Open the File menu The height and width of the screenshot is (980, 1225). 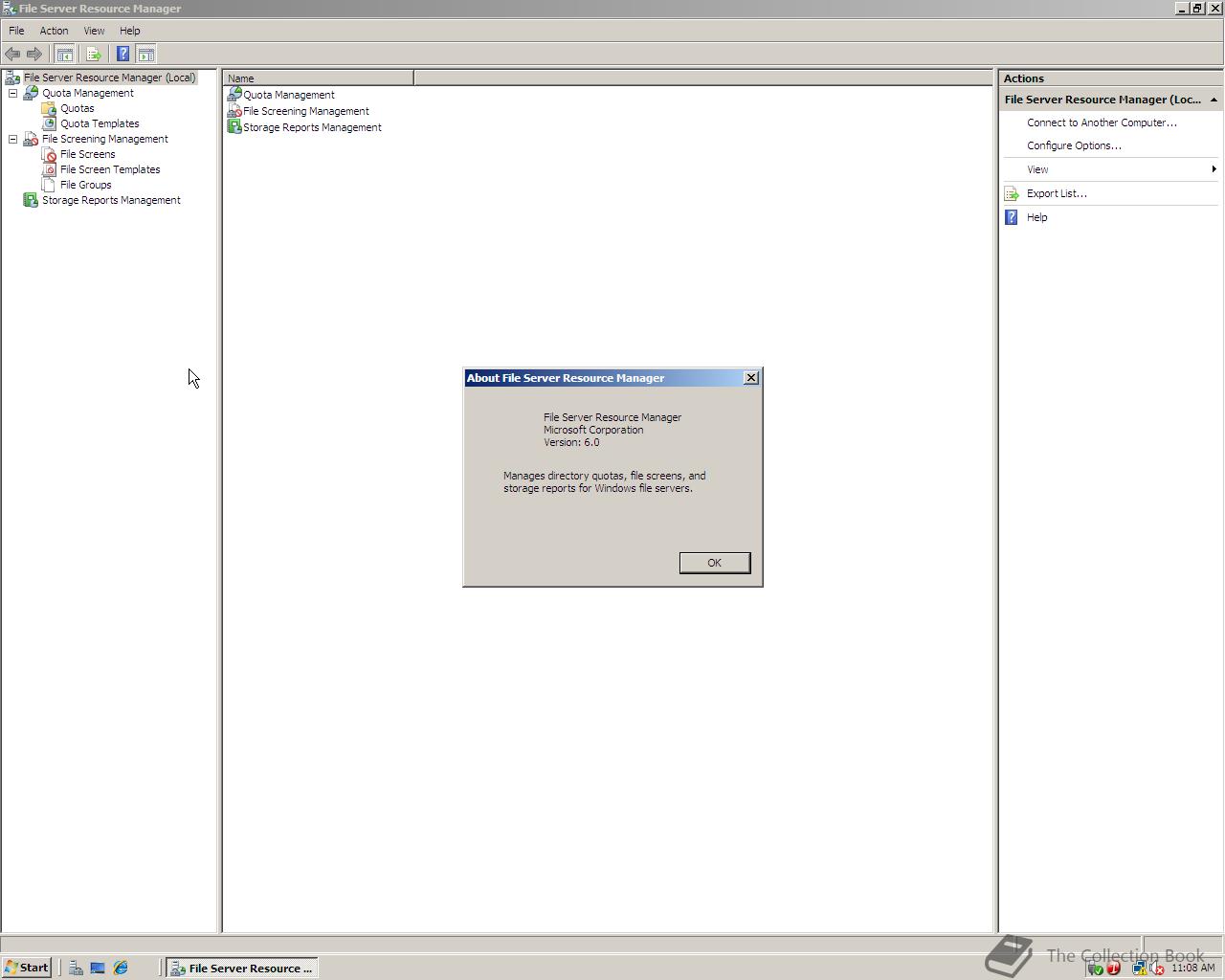16,31
